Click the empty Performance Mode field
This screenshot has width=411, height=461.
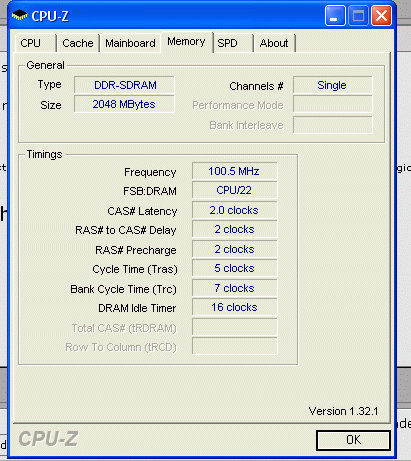[332, 104]
